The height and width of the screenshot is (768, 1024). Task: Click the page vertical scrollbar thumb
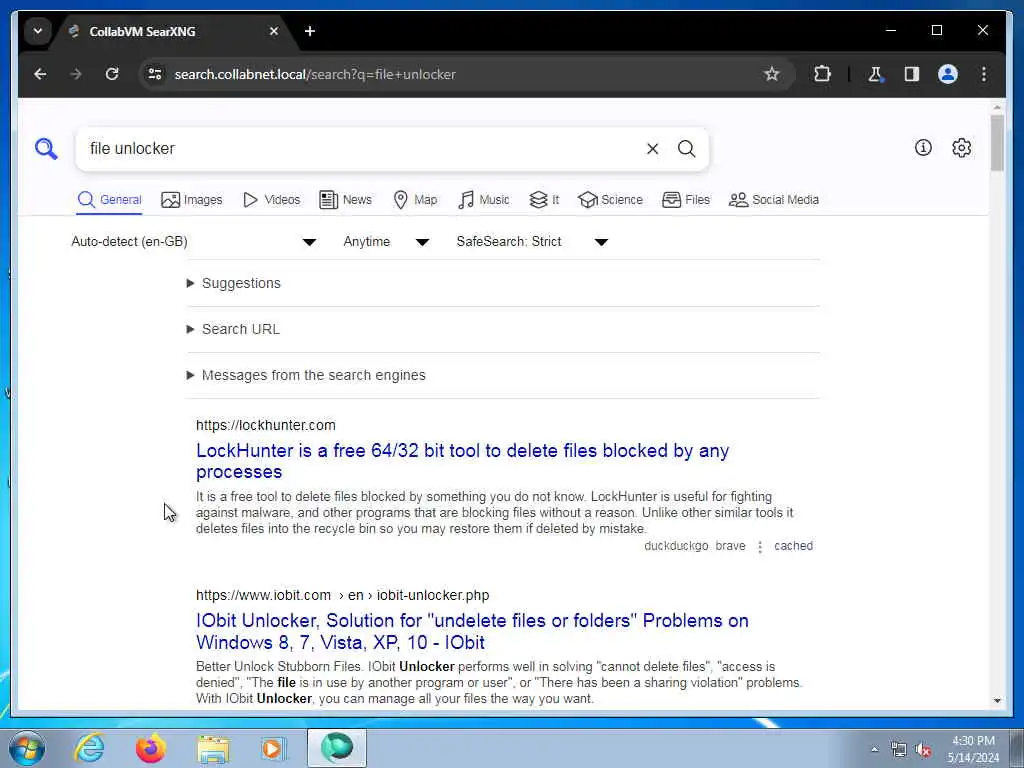[x=997, y=142]
